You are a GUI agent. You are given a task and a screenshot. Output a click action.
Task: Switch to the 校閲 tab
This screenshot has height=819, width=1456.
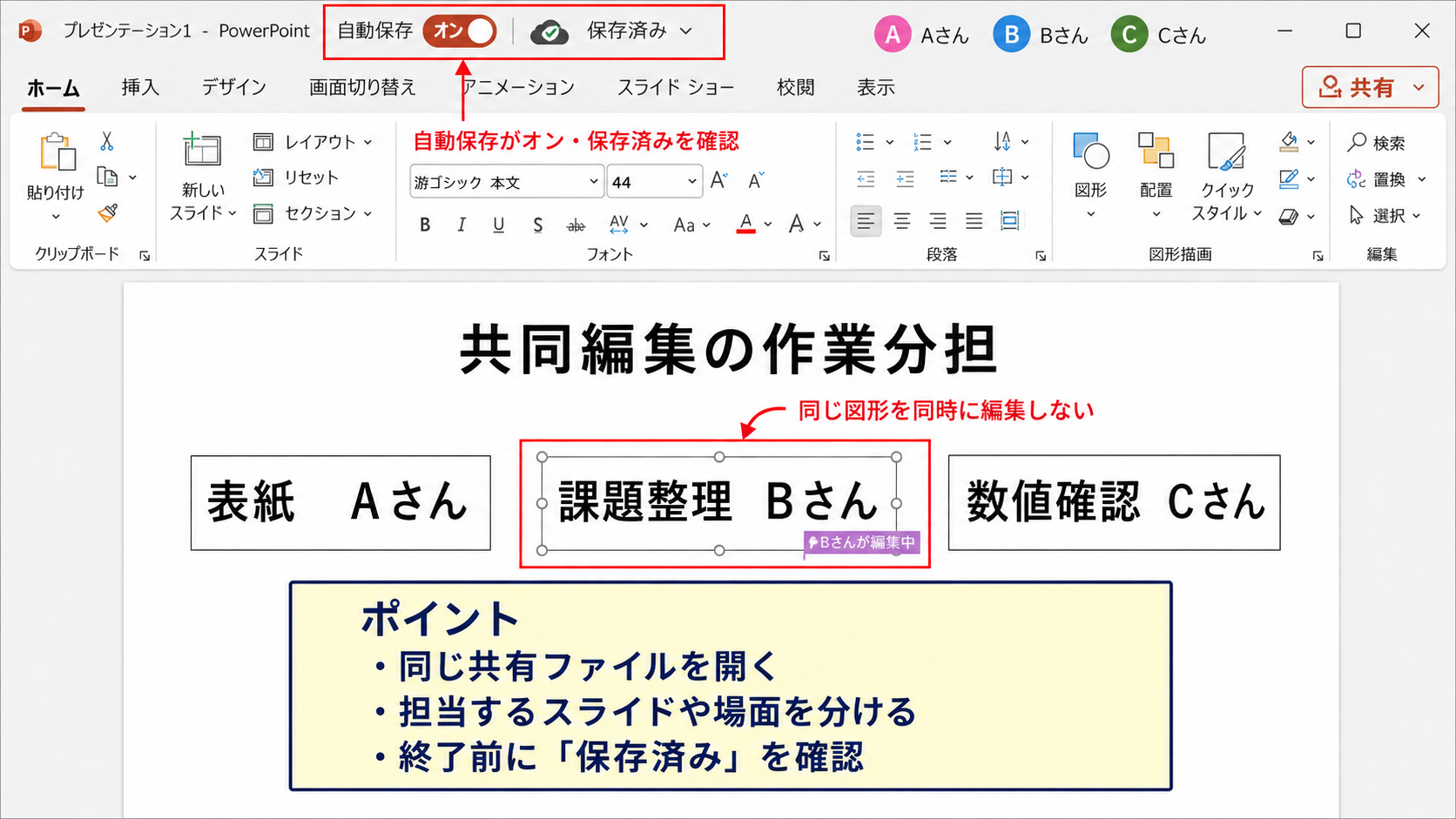pos(795,88)
